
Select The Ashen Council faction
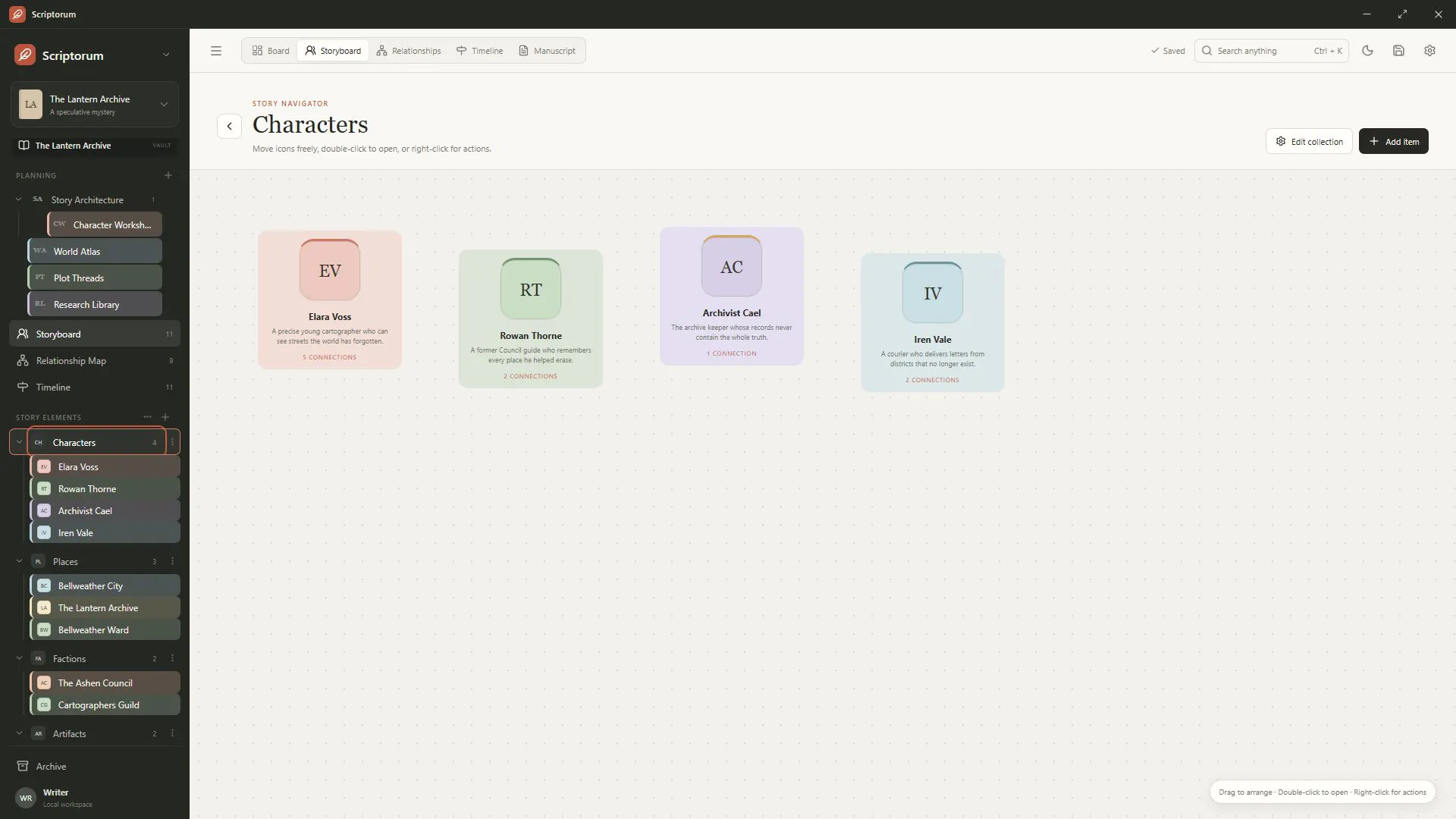click(x=105, y=682)
